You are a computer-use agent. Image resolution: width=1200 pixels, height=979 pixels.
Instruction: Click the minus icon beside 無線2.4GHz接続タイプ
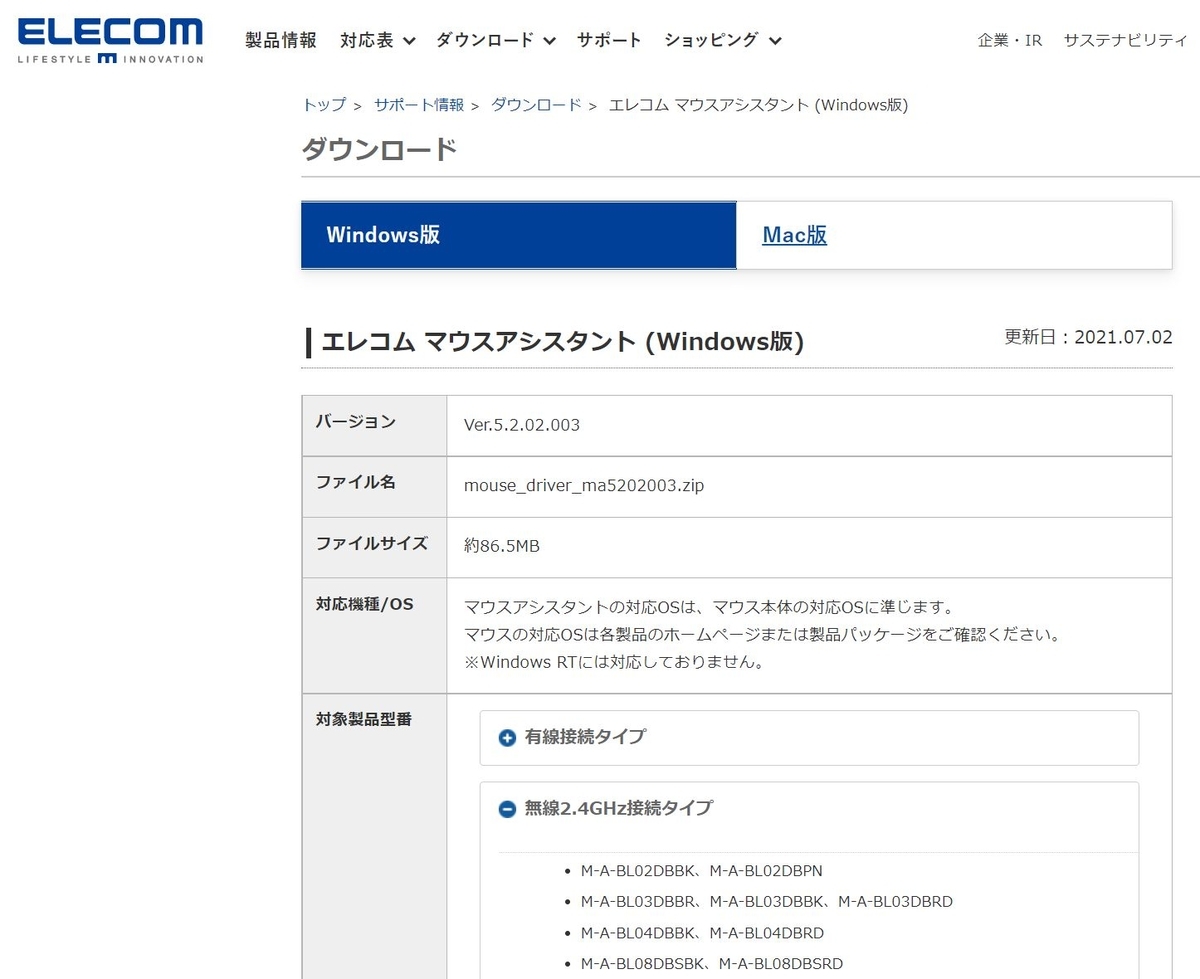509,808
